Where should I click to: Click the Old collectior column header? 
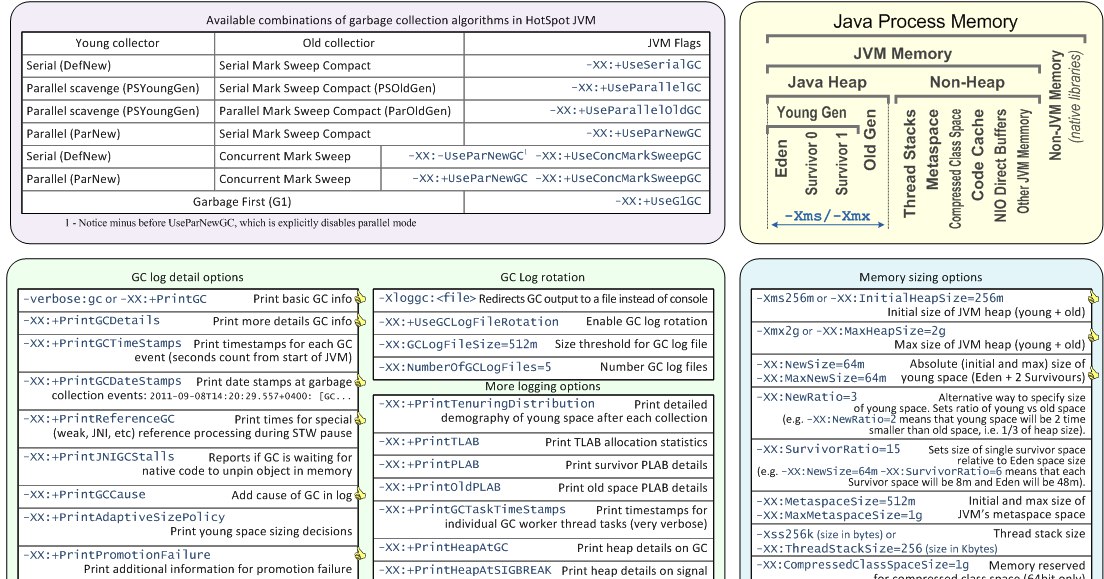(x=339, y=43)
